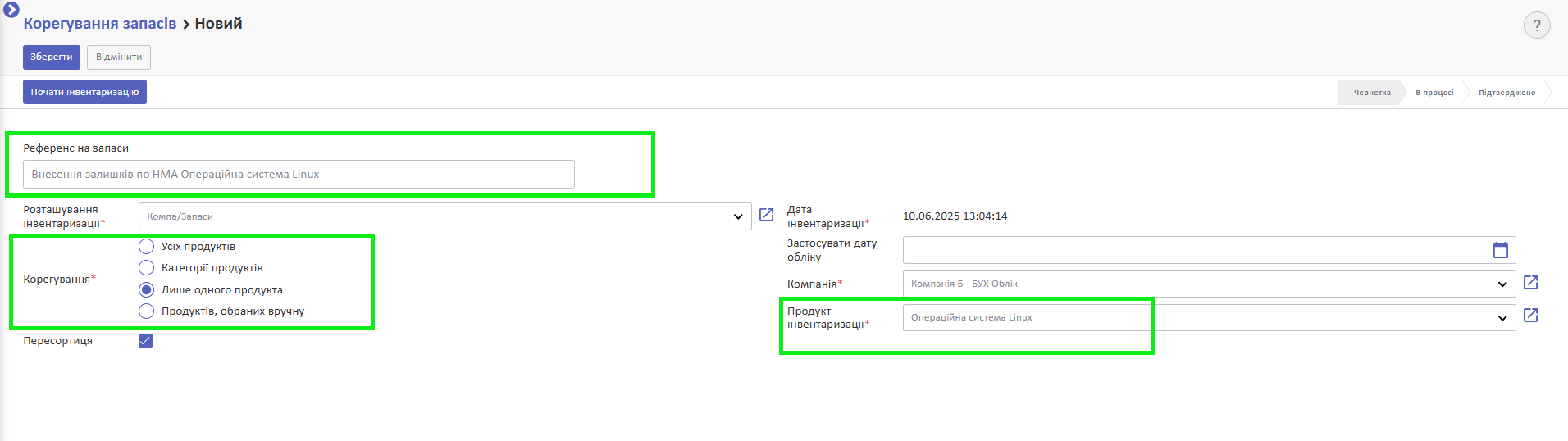Click the Операційна система Linux product field text
1568x441 pixels.
pyautogui.click(x=972, y=317)
